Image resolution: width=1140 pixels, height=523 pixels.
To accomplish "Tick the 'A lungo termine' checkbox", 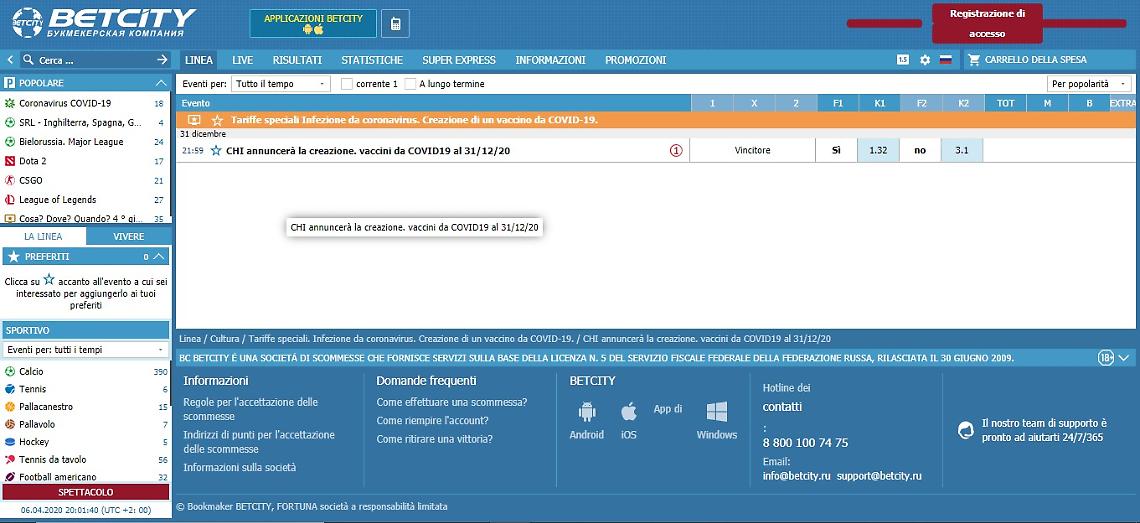I will tap(410, 84).
